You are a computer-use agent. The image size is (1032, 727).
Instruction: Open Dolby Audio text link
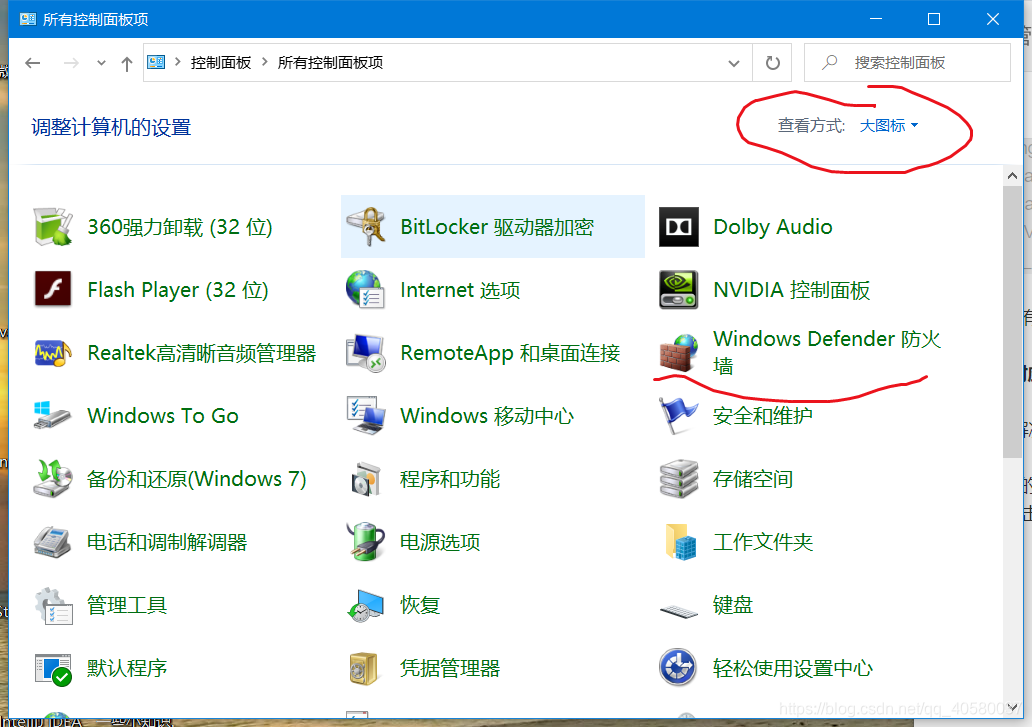773,227
